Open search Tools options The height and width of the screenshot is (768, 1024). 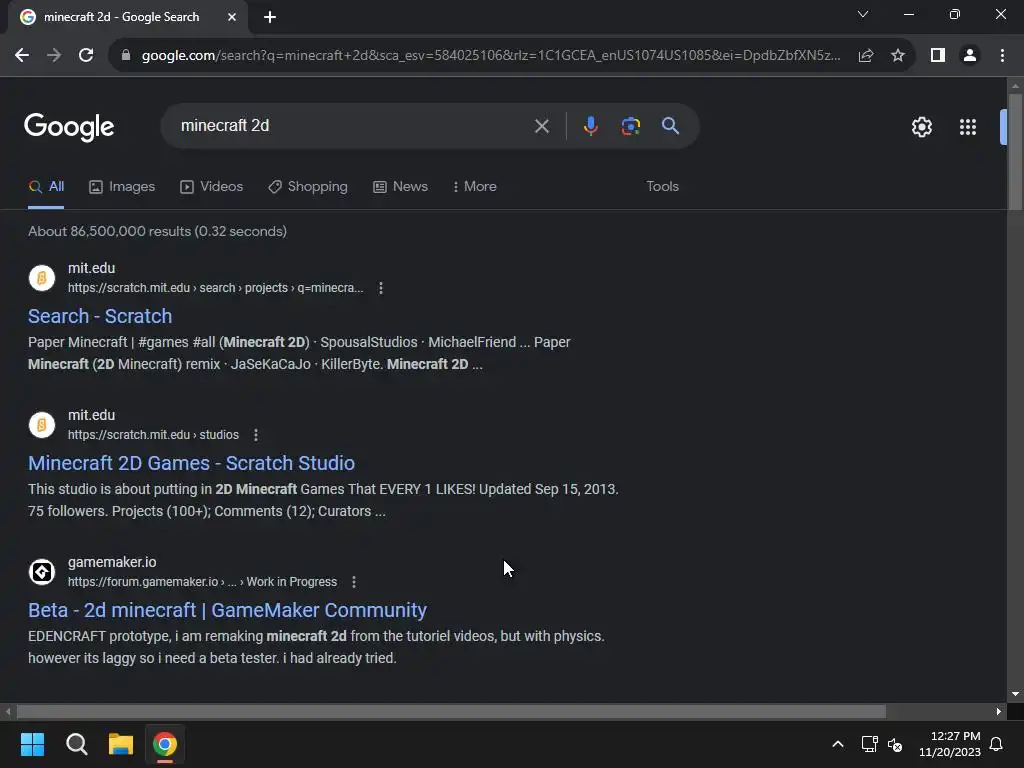coord(662,187)
